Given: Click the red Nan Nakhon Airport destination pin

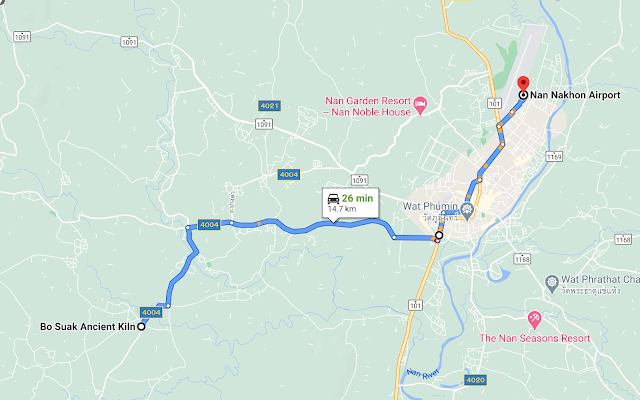Looking at the screenshot, I should pyautogui.click(x=523, y=84).
